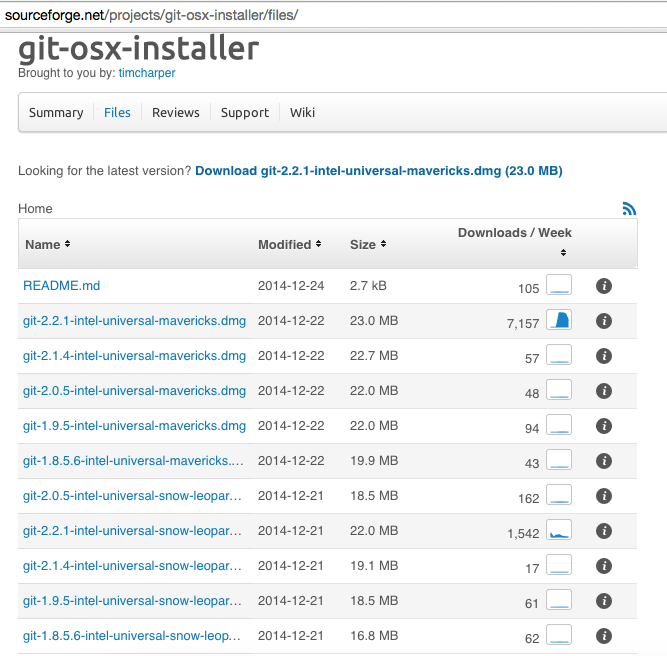Sort the table by Size
Screen dimensions: 667x656
[x=367, y=244]
